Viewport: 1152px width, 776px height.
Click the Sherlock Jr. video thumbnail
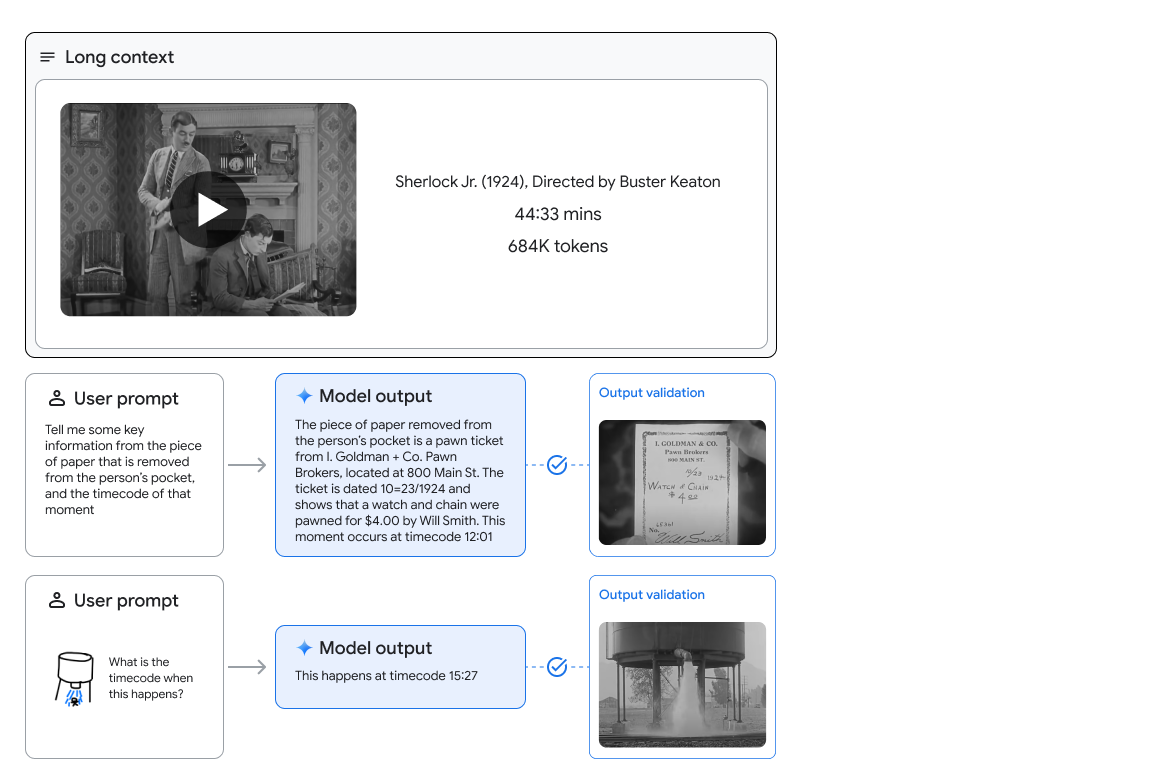point(209,209)
